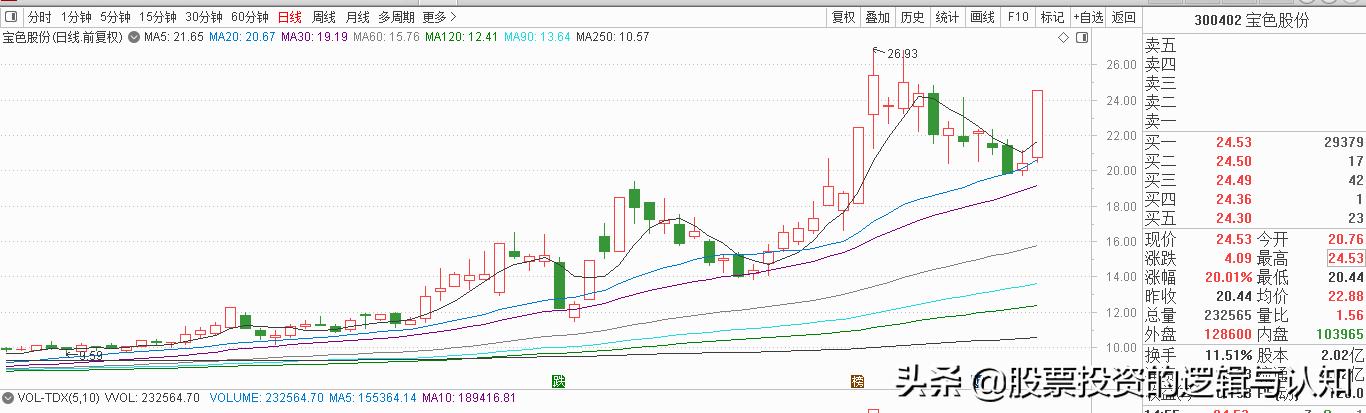
Task: Click the 买四 price 24.36
Action: (1233, 199)
